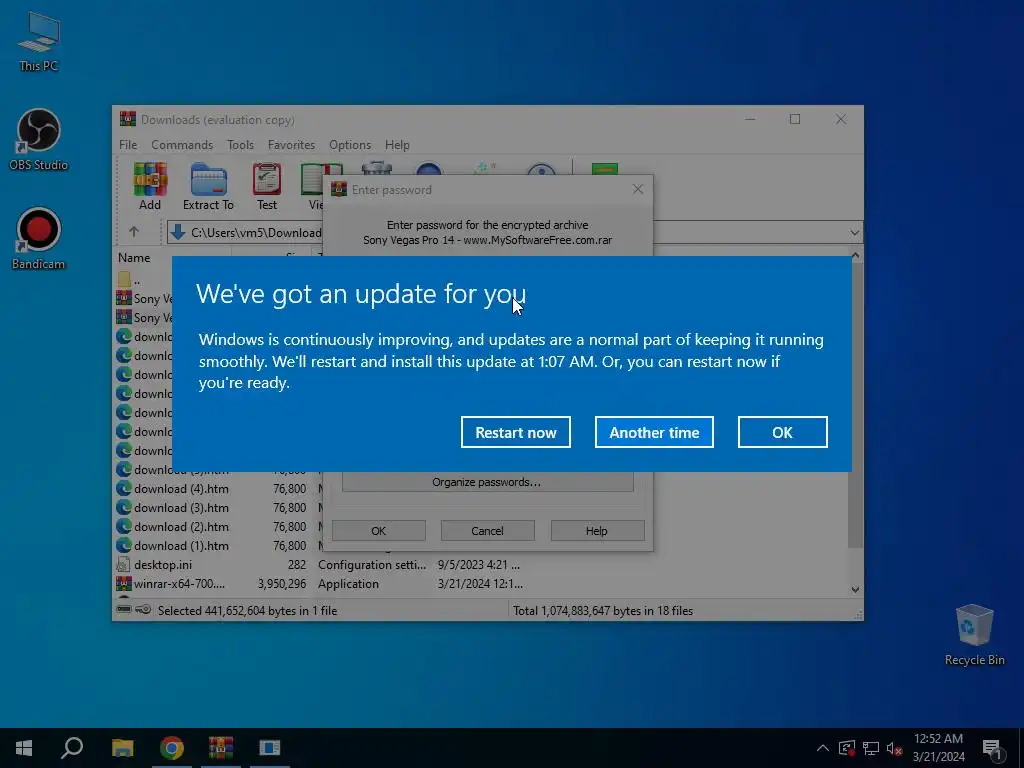Image resolution: width=1024 pixels, height=768 pixels.
Task: Click the Selected bytes status bar text
Action: click(248, 611)
